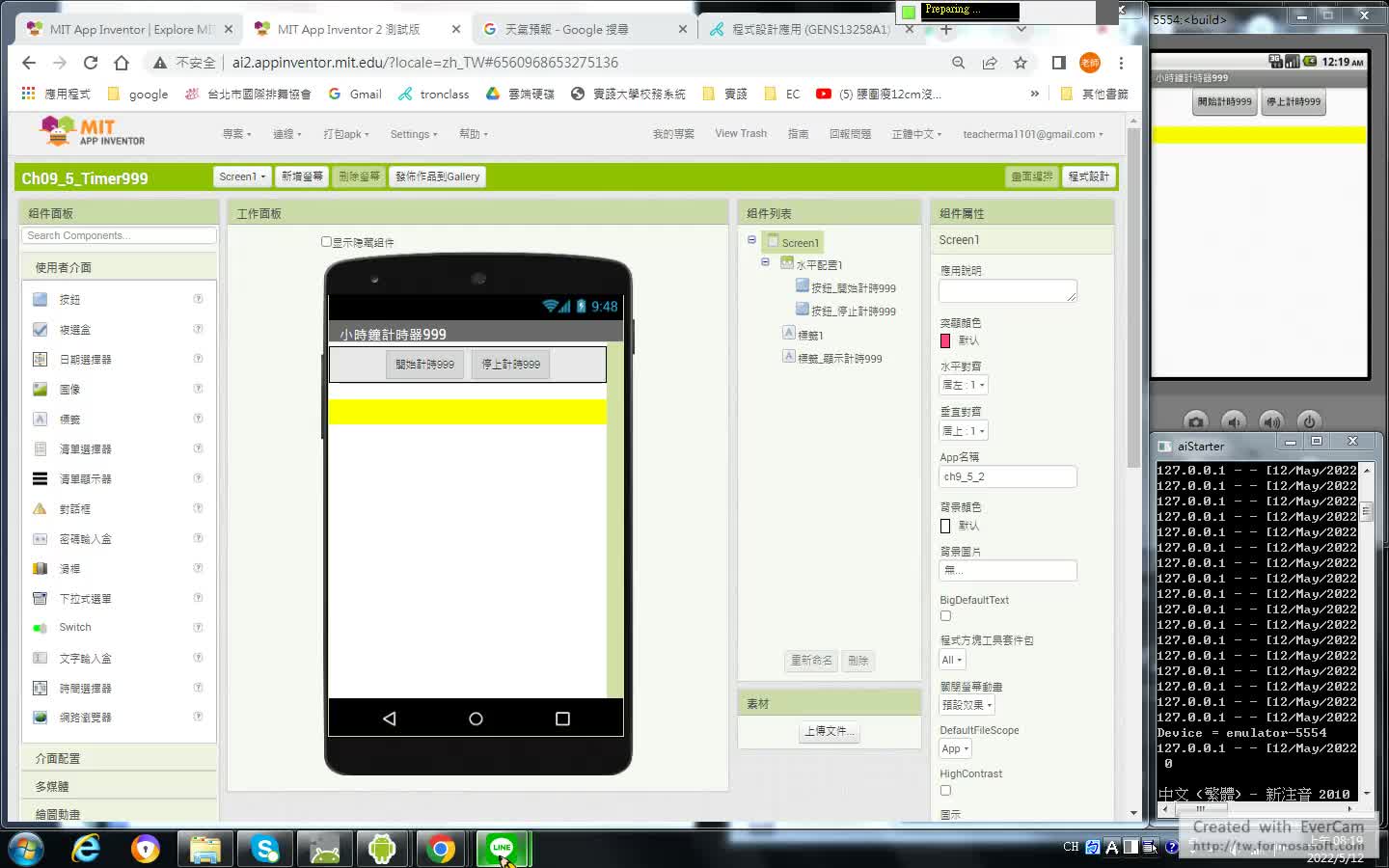Open Skype from the taskbar
The image size is (1389, 868).
point(264,849)
